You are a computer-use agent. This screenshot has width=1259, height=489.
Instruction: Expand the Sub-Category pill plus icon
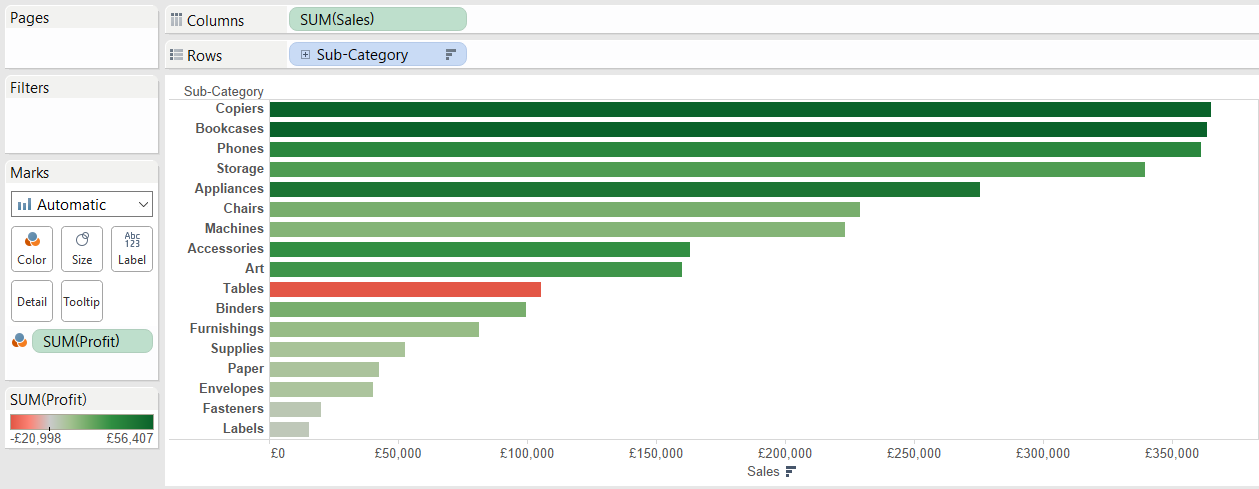pos(305,55)
